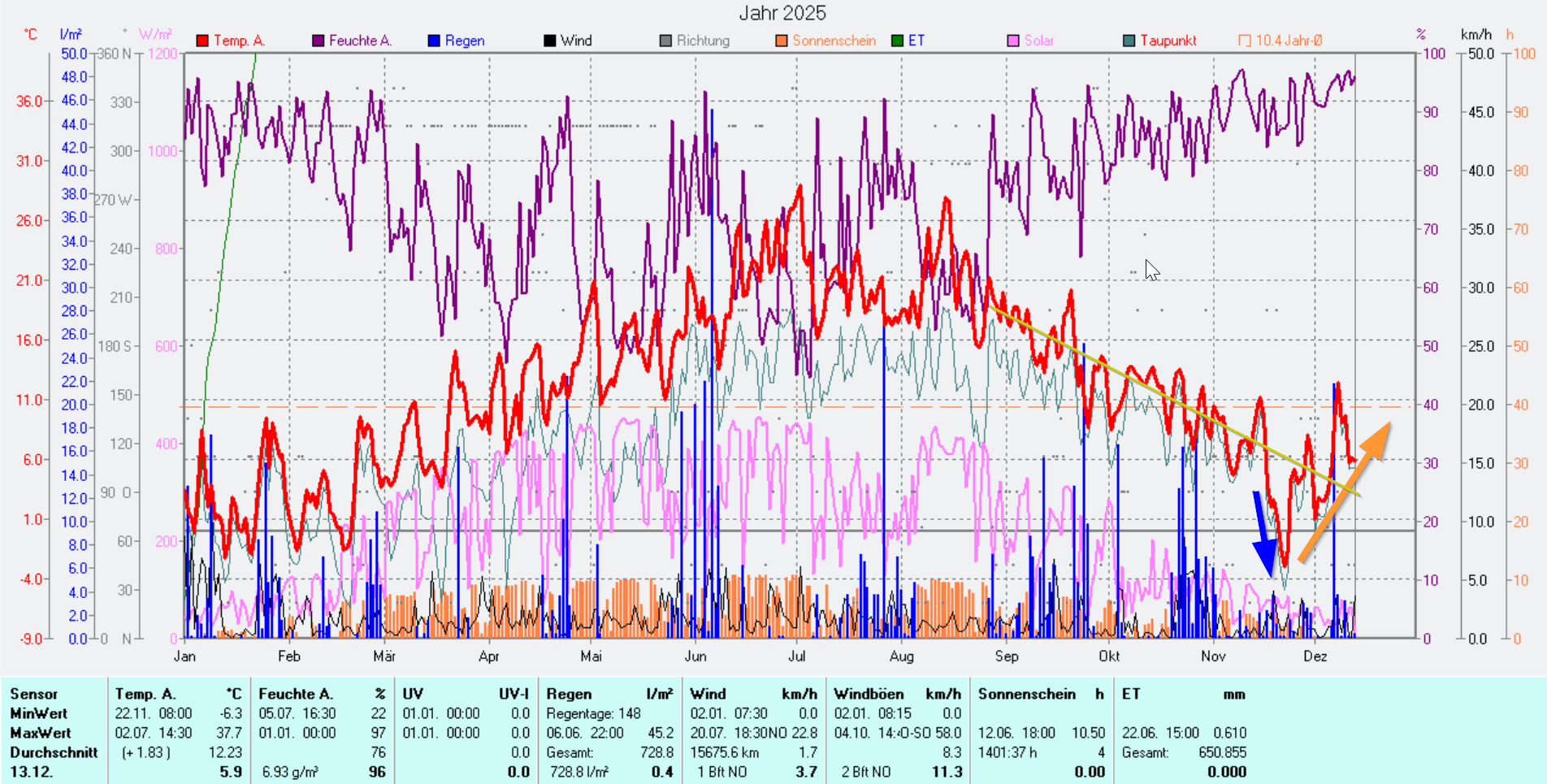This screenshot has width=1547, height=784.
Task: Click the purple Feuchte A. legend square
Action: coord(318,41)
